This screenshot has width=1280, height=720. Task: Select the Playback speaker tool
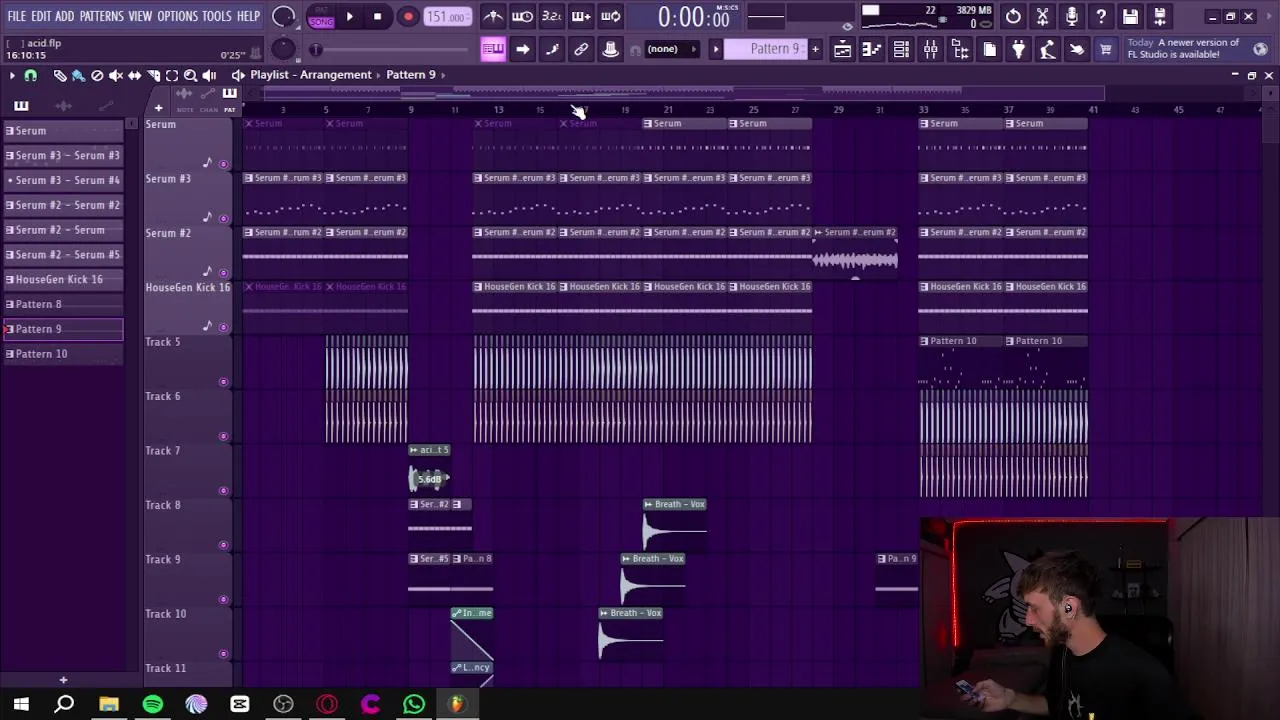pos(209,75)
